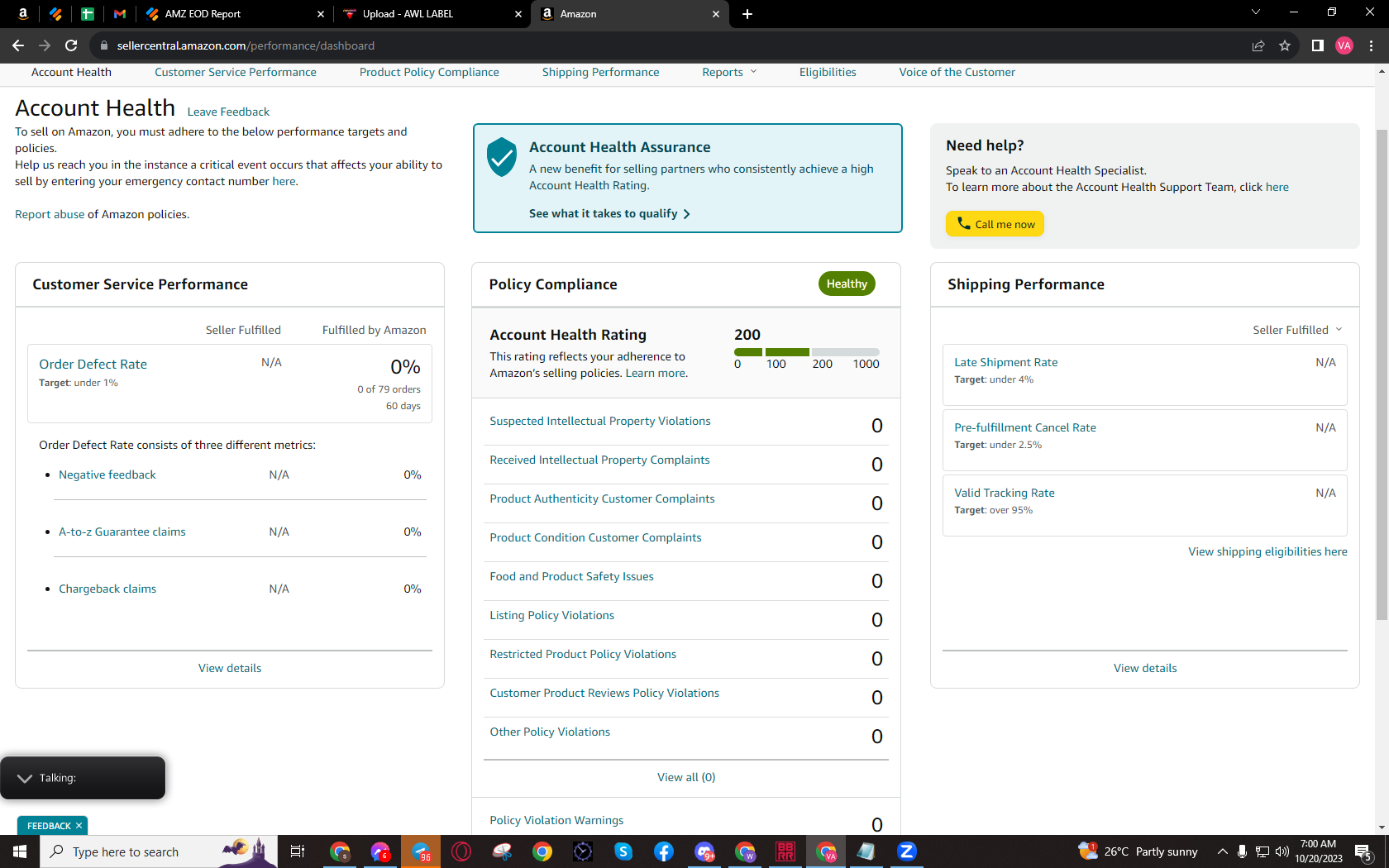1389x868 pixels.
Task: Open Received Intellectual Property Complaints
Action: (x=599, y=460)
